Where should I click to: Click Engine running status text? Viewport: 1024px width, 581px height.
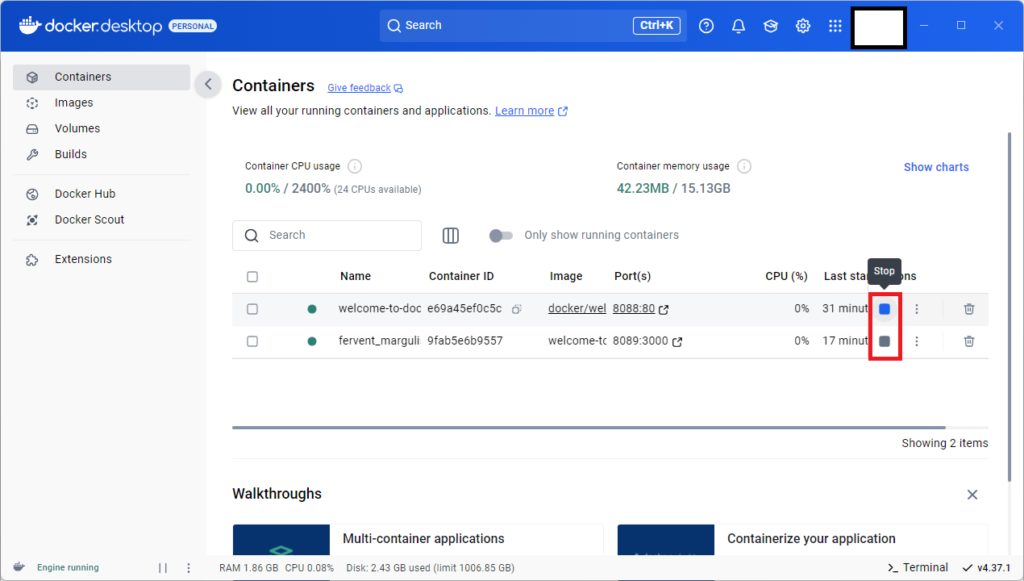coord(68,567)
